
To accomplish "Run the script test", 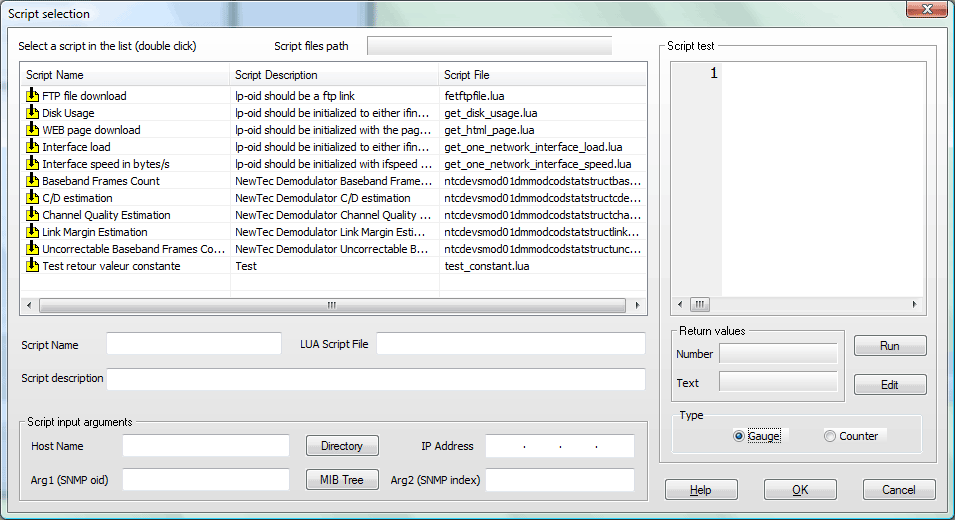I will [890, 346].
